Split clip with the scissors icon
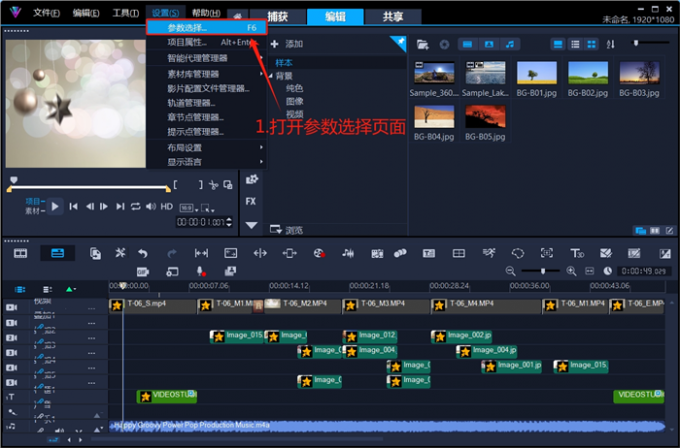Image resolution: width=680 pixels, height=448 pixels. (213, 185)
